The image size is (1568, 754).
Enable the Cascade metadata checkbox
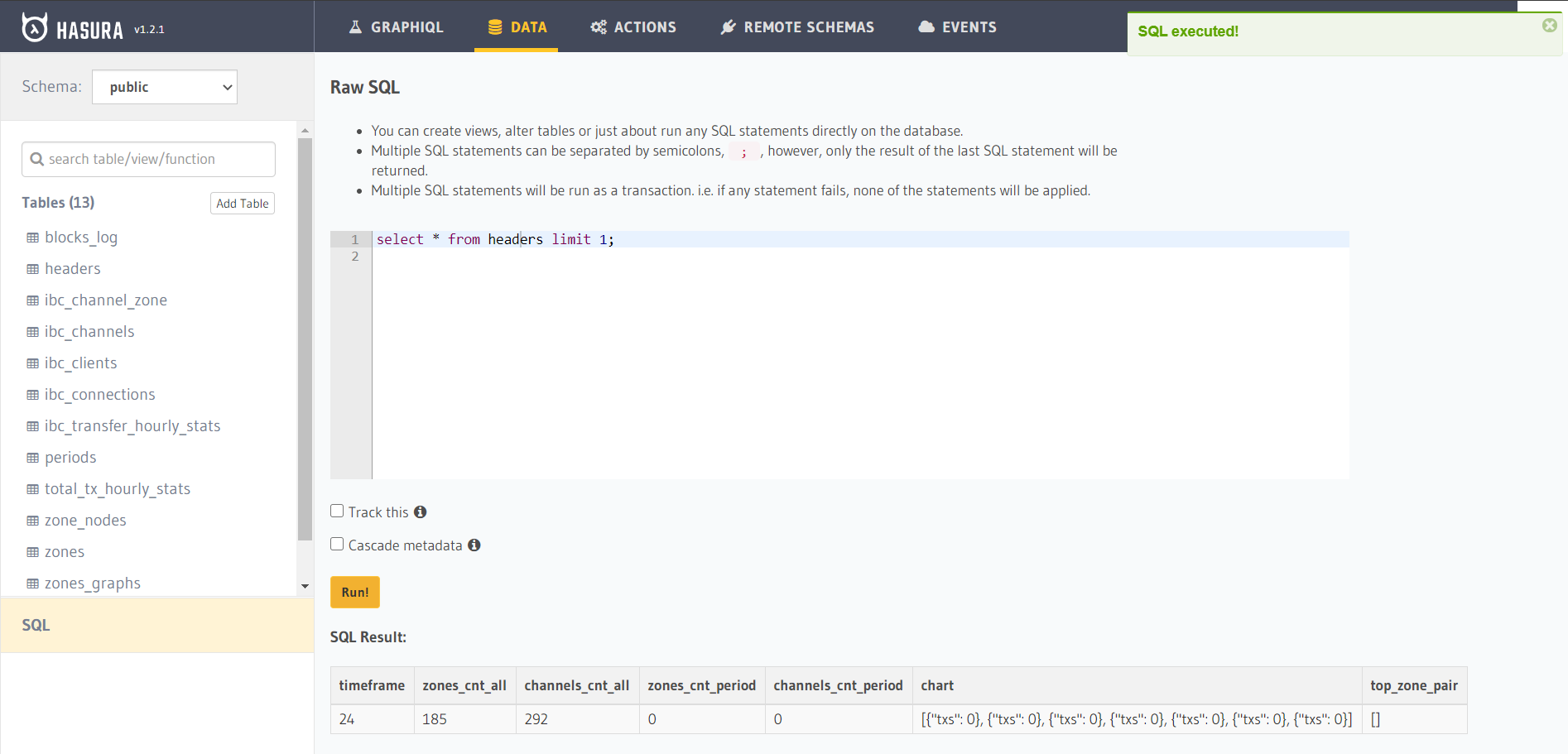(336, 543)
